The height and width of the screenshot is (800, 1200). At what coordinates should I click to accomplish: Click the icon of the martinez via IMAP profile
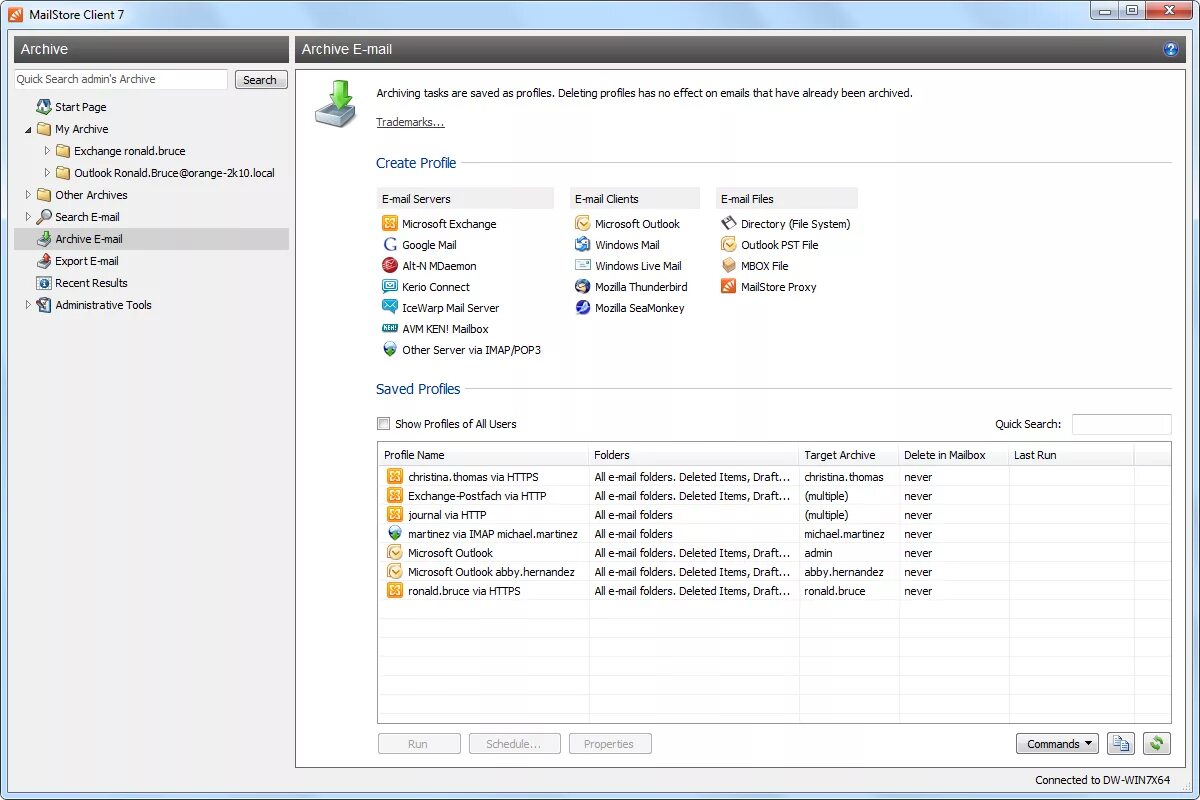click(395, 534)
